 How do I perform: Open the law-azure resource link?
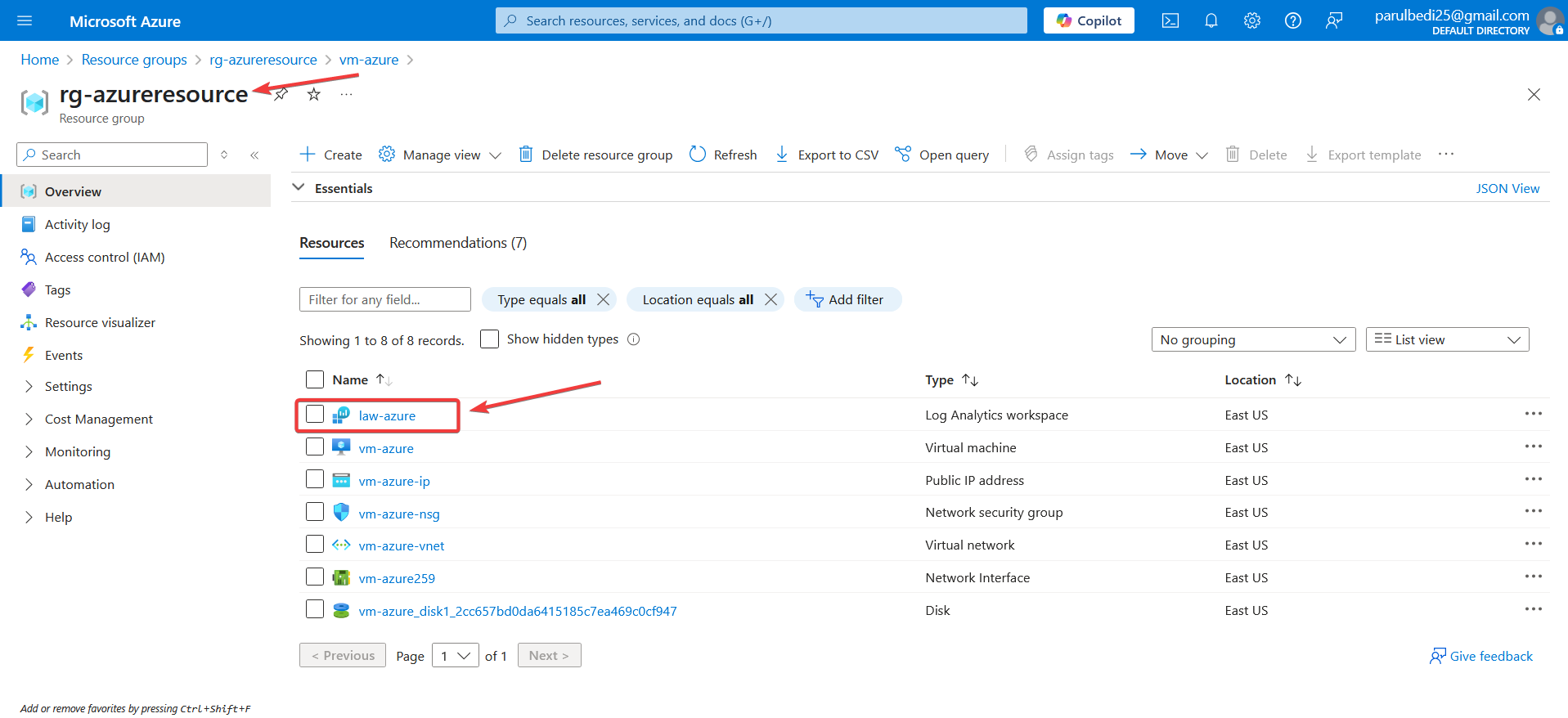(387, 415)
